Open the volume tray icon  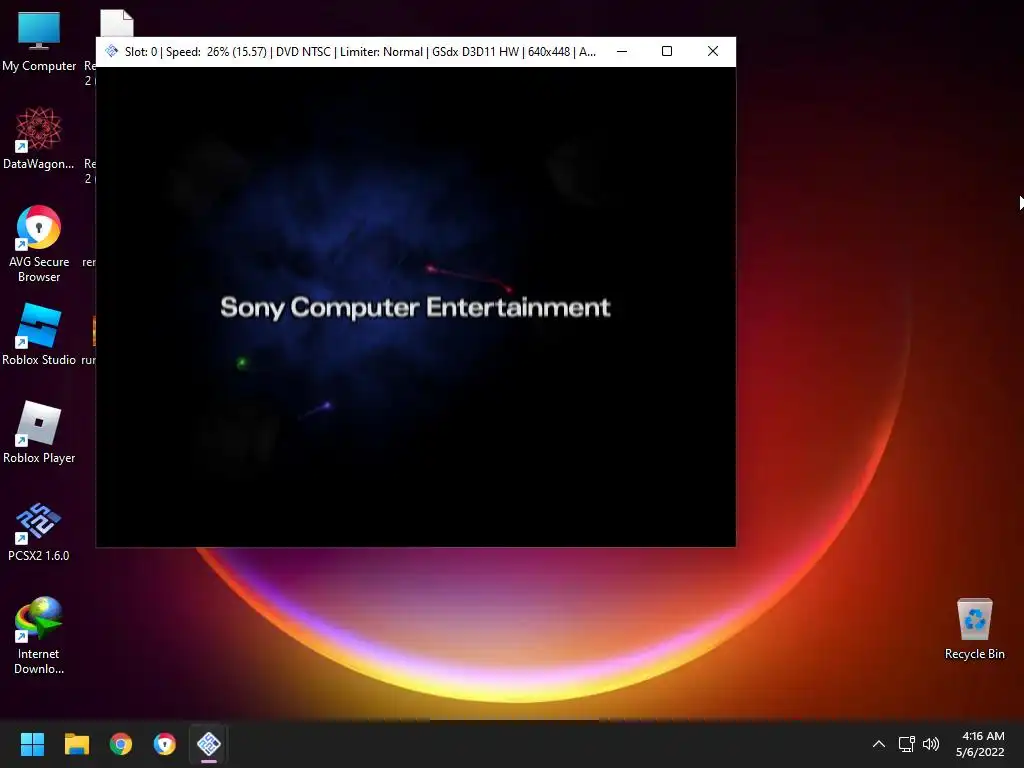tap(931, 744)
